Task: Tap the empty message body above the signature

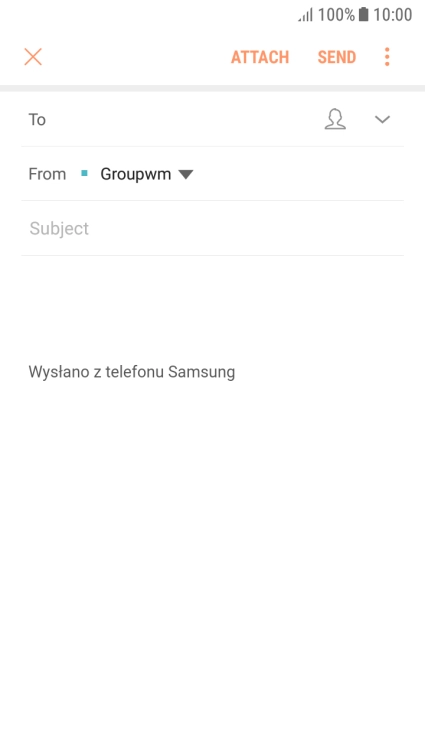Action: (x=212, y=309)
